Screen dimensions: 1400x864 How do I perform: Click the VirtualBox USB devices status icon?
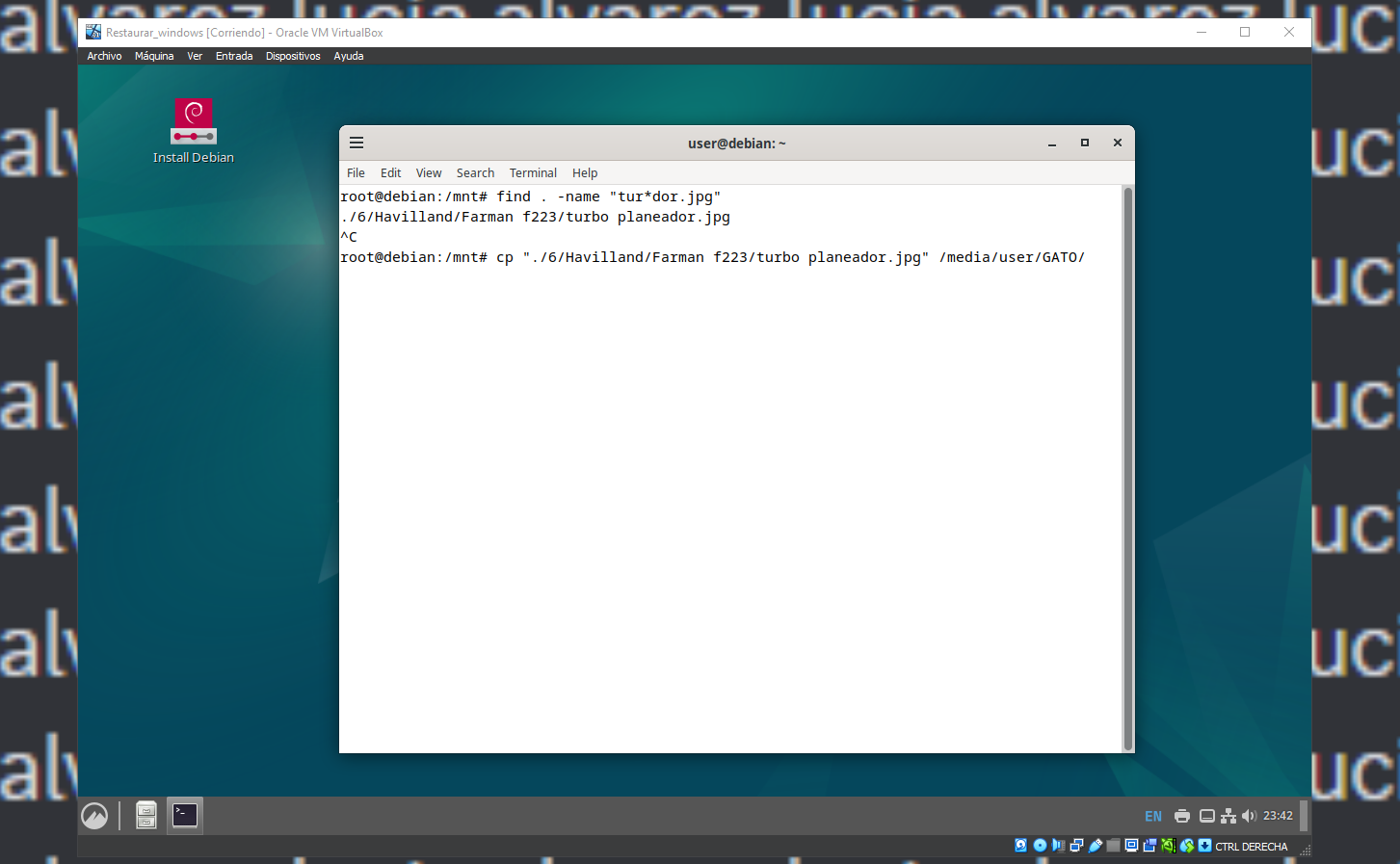tap(1096, 846)
